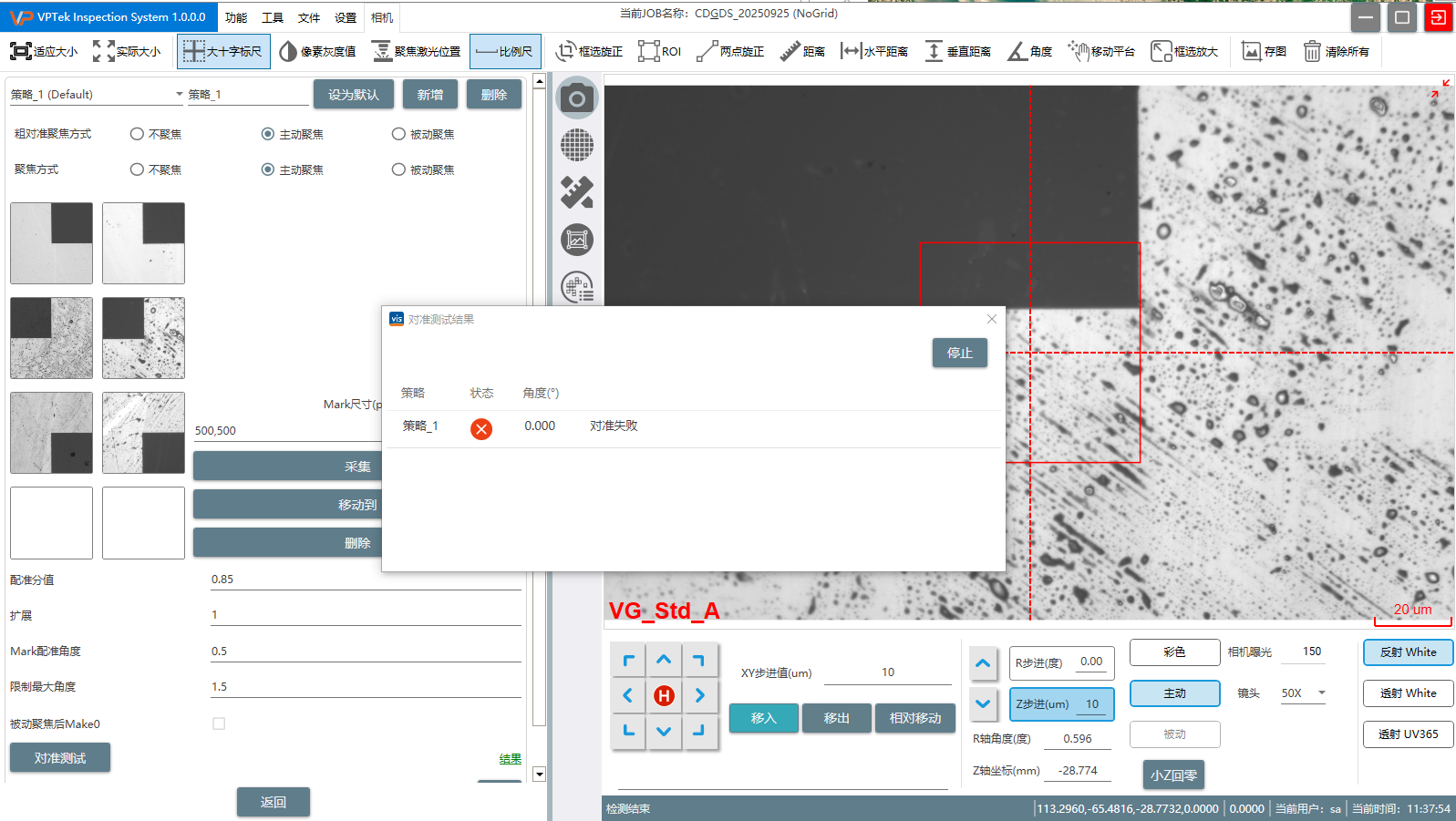This screenshot has width=1456, height=821.
Task: Click the left panel vertical scrollbar down arrow
Action: coord(539,775)
